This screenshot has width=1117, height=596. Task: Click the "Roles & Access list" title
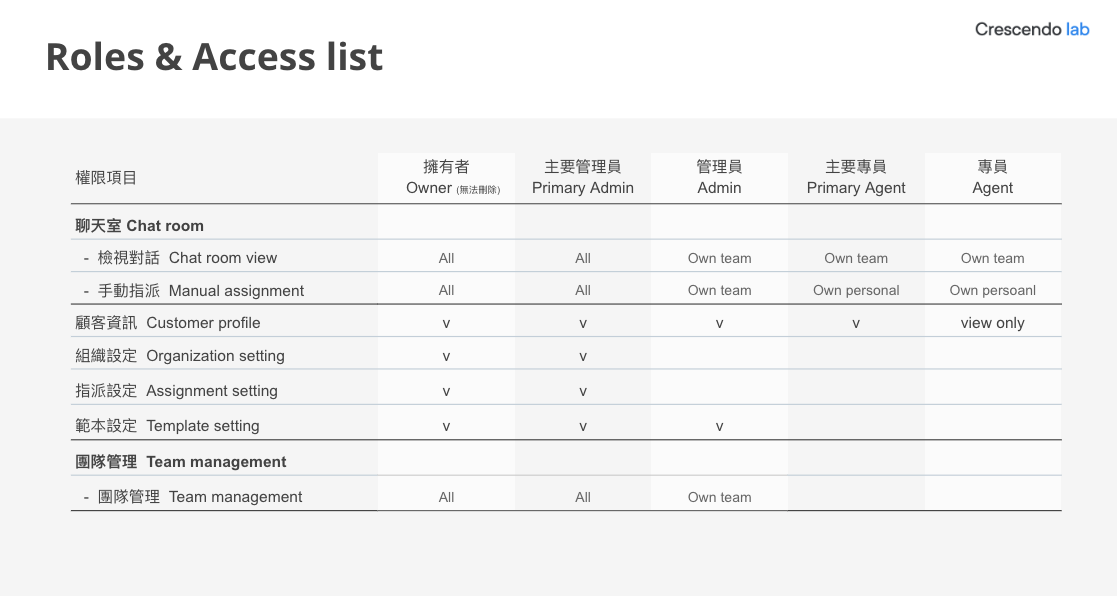tap(214, 57)
